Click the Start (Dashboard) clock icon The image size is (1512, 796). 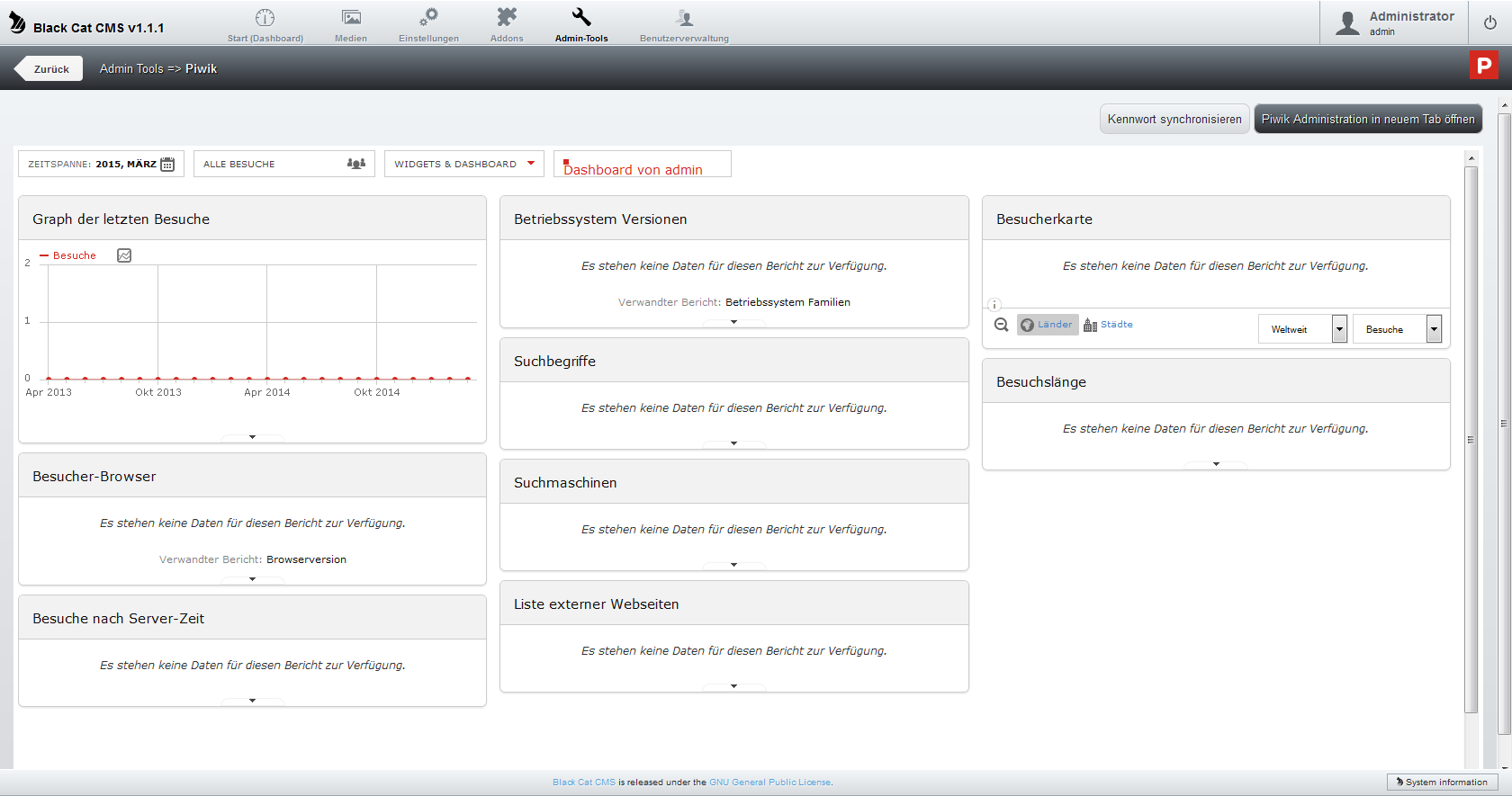point(265,17)
